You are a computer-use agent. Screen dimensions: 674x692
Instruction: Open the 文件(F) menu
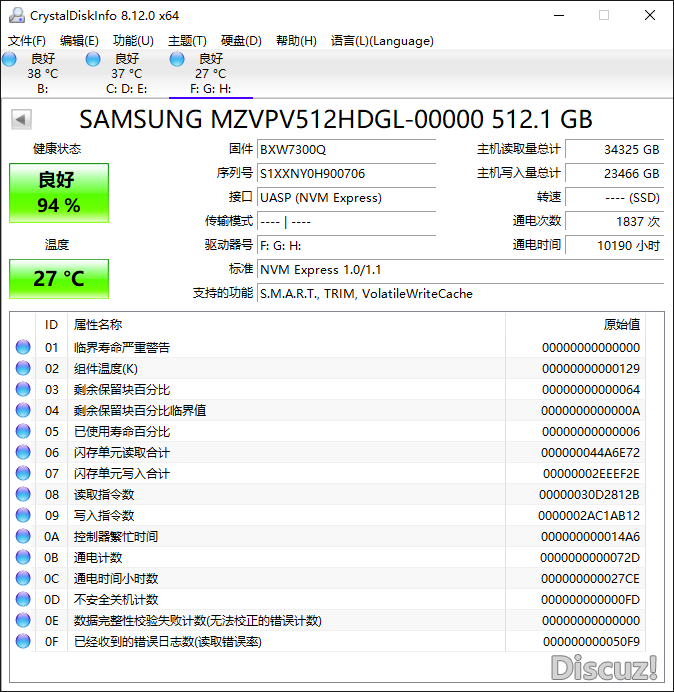click(27, 41)
